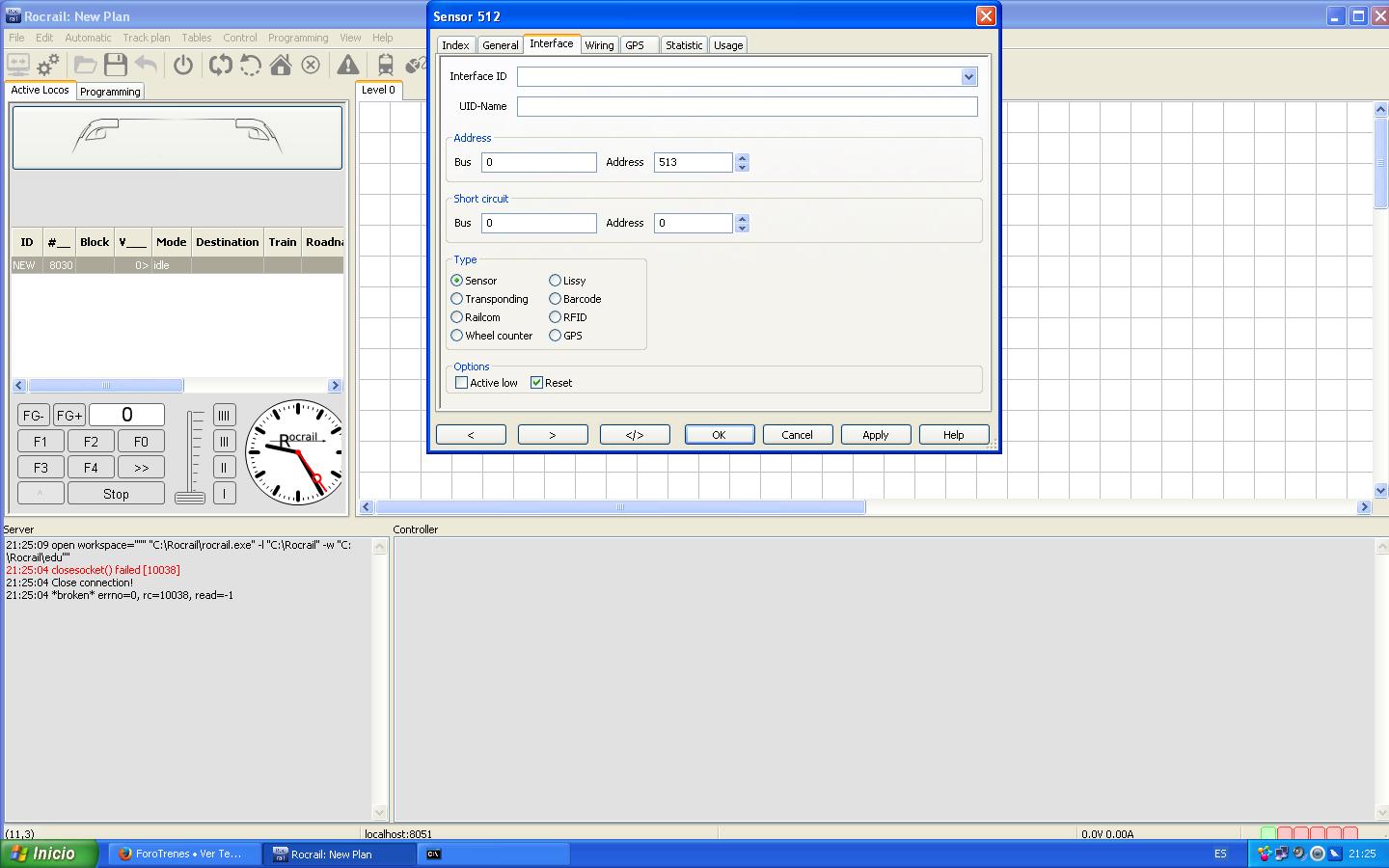
Task: Click the Stop button in the loco panel
Action: click(116, 494)
